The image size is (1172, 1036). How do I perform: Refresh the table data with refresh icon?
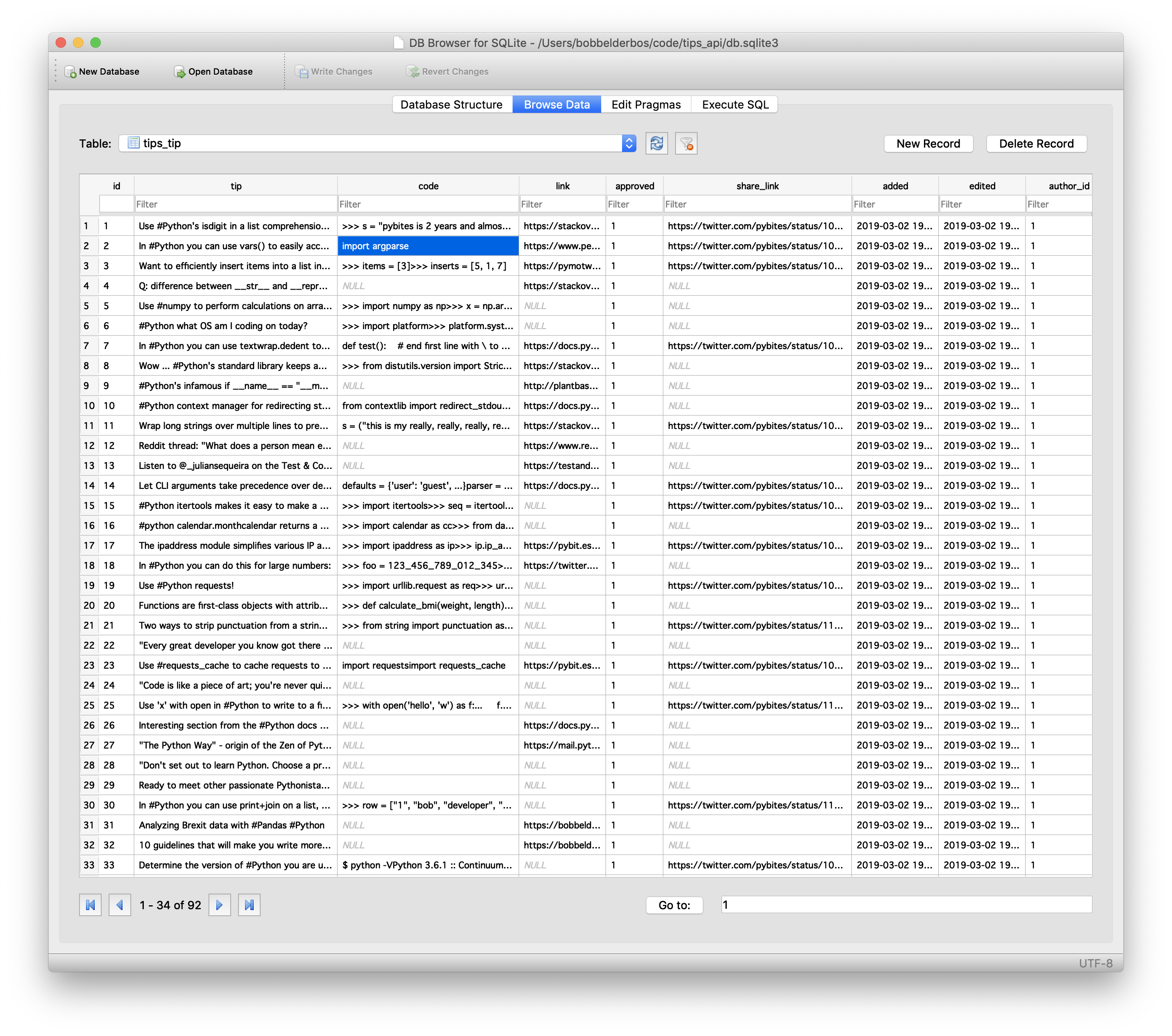[x=656, y=143]
